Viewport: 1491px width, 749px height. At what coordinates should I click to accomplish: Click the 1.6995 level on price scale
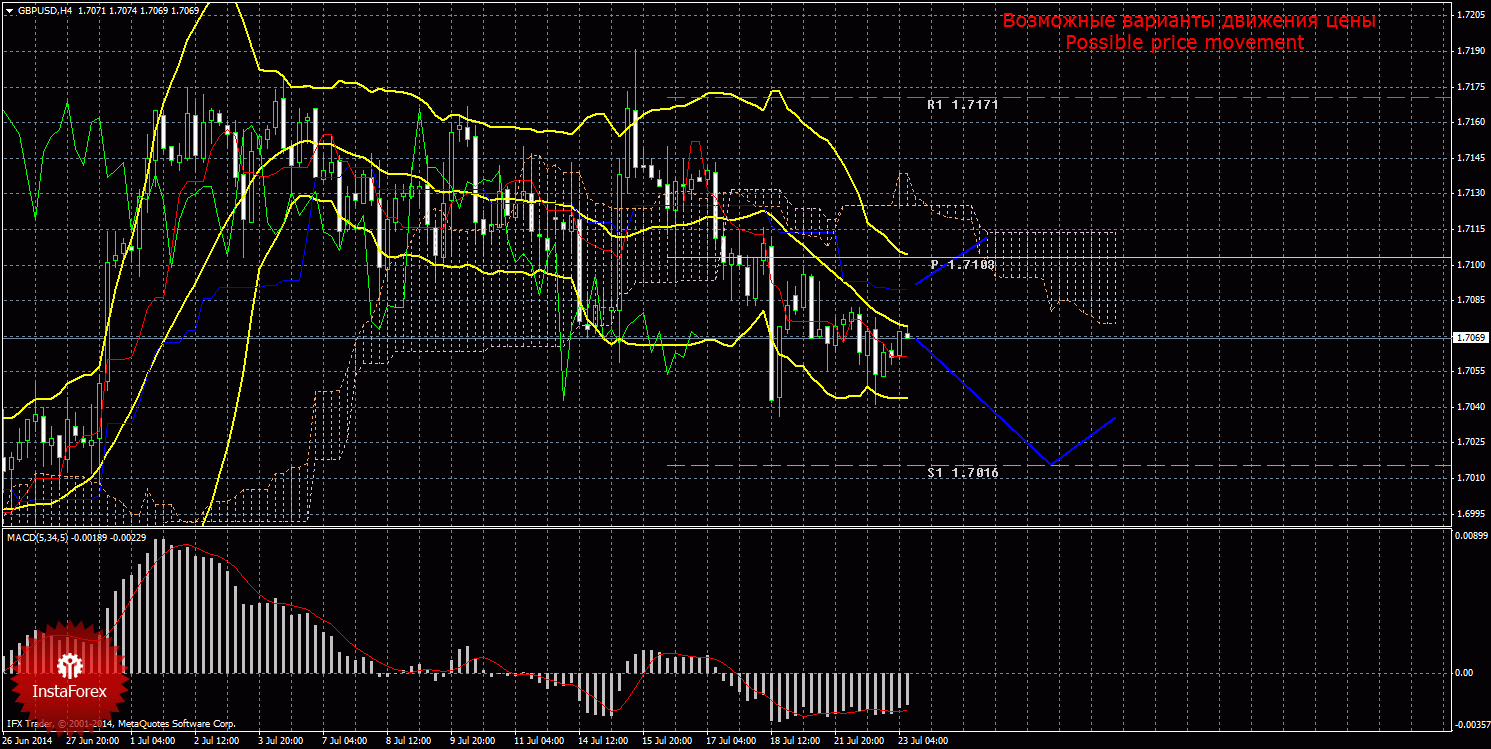pos(1470,513)
